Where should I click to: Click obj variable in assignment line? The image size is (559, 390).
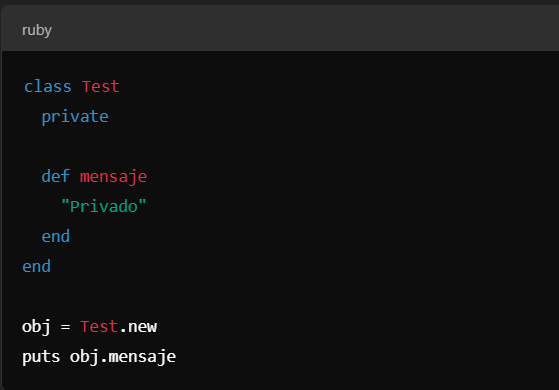pos(36,327)
